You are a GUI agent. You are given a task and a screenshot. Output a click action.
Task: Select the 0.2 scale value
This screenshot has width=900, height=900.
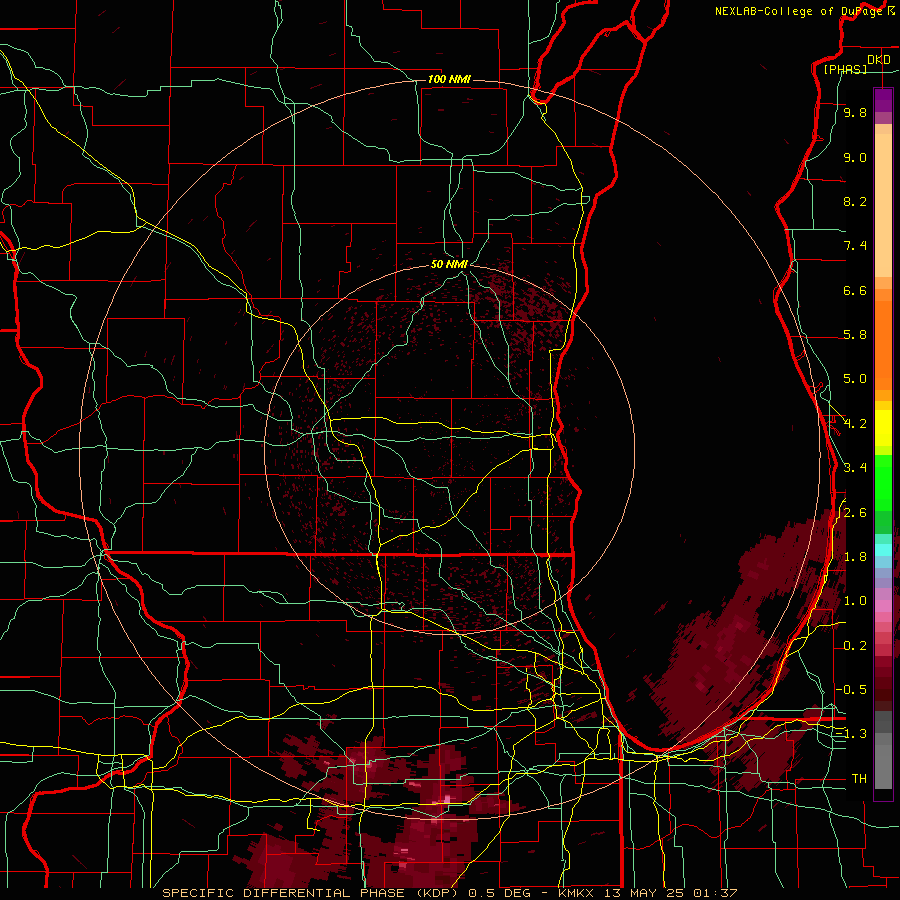click(855, 646)
